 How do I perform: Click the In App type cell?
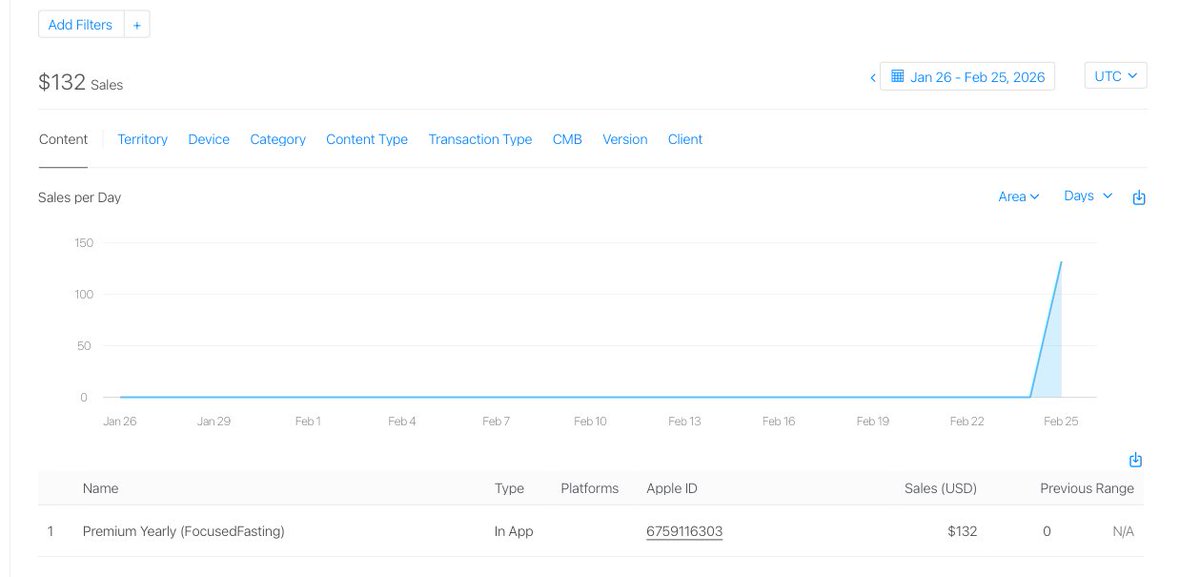click(514, 532)
